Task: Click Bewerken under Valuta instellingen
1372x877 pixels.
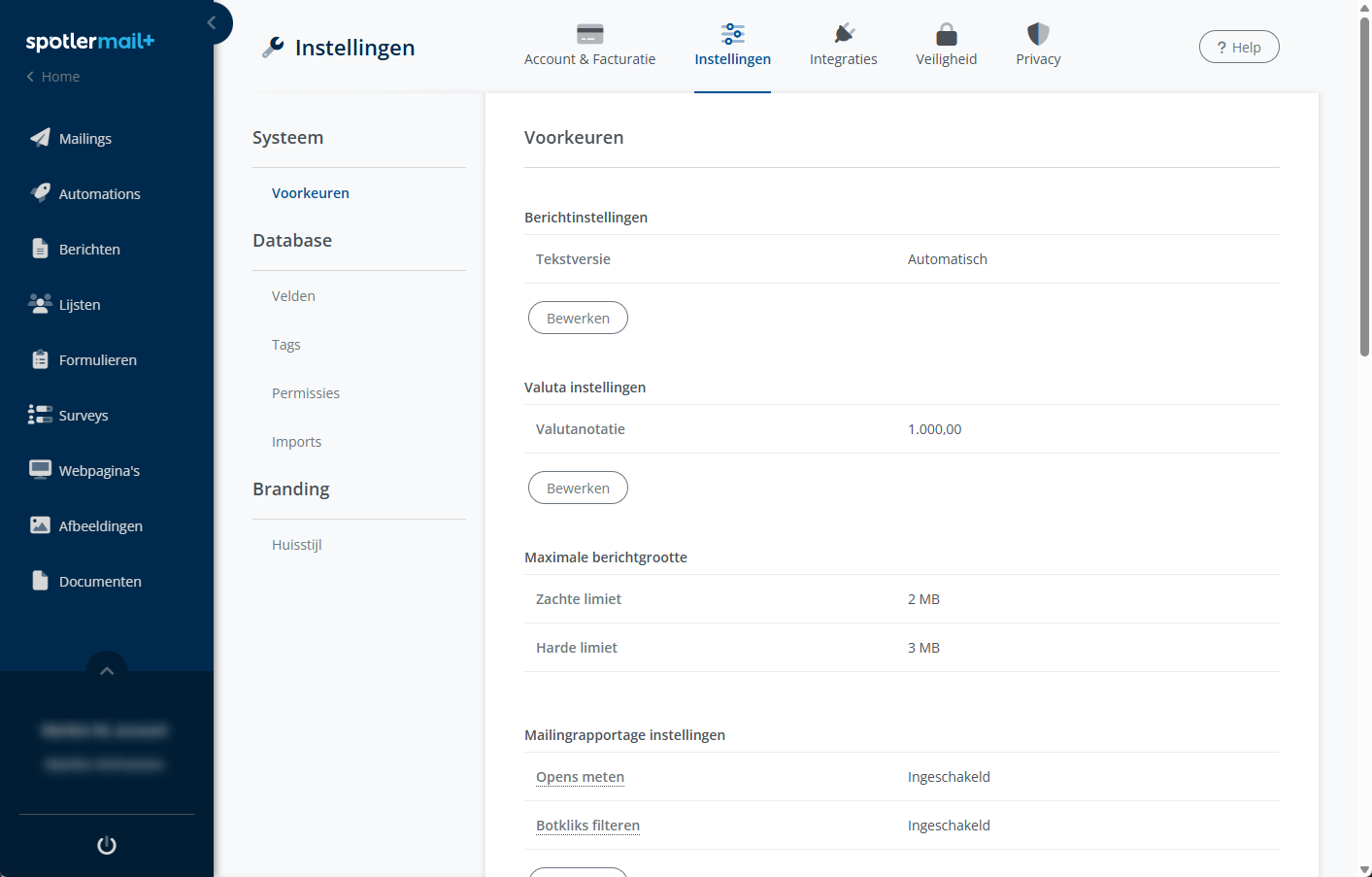Action: [x=578, y=488]
